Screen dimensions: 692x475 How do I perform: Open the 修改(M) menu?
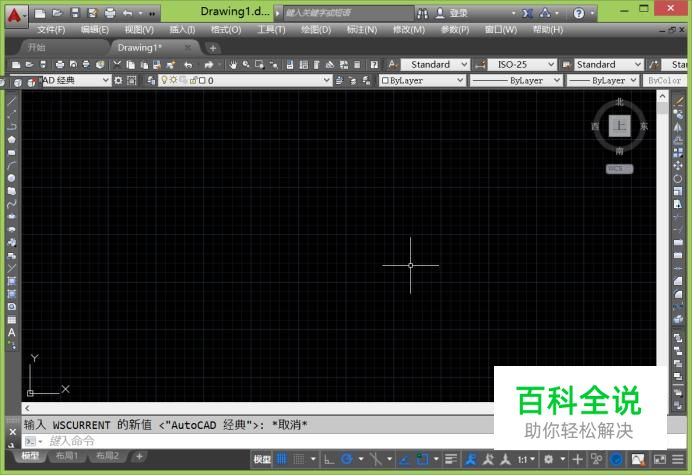pos(409,30)
